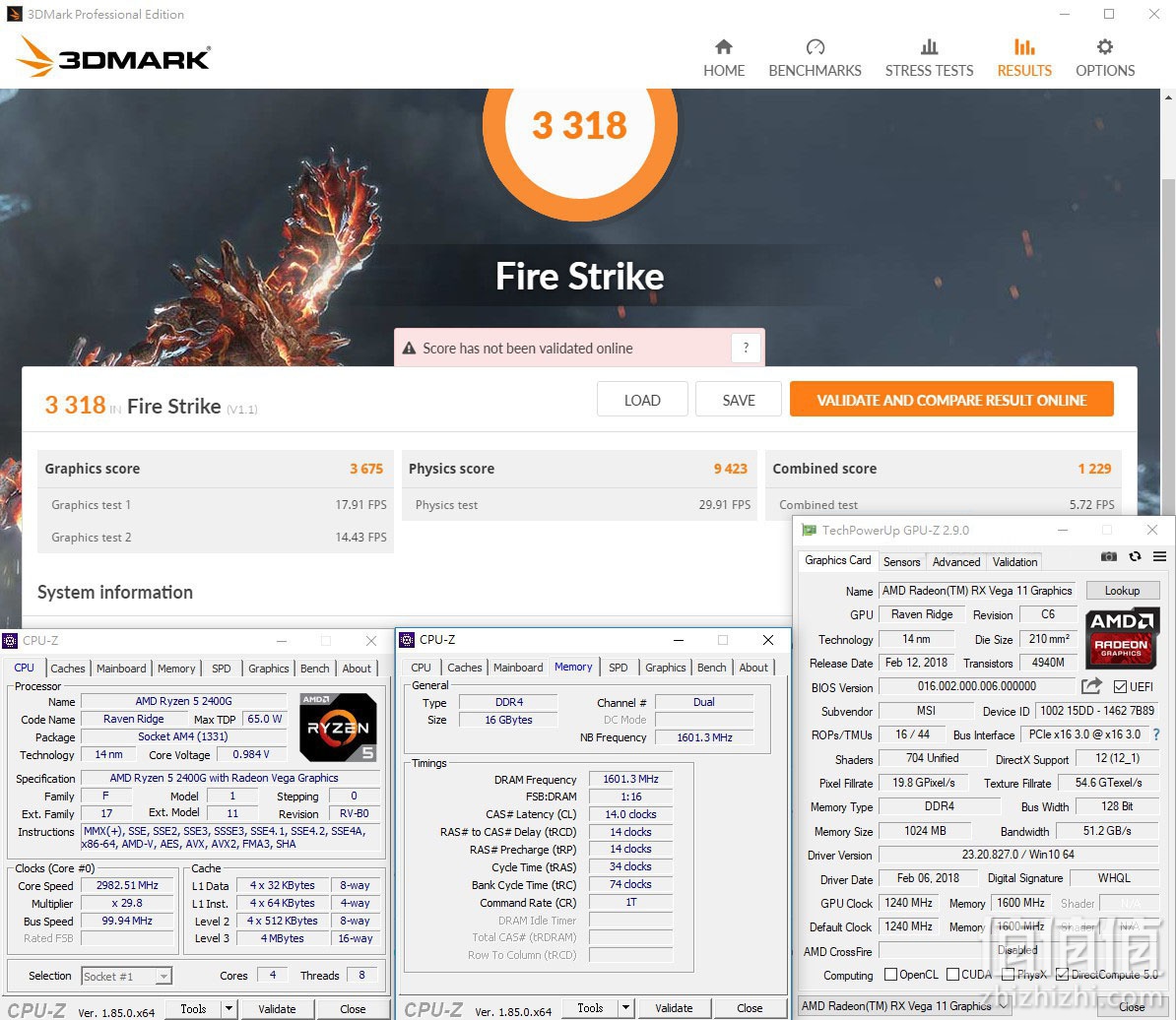Click the warning triangle in the validation notice

[409, 349]
